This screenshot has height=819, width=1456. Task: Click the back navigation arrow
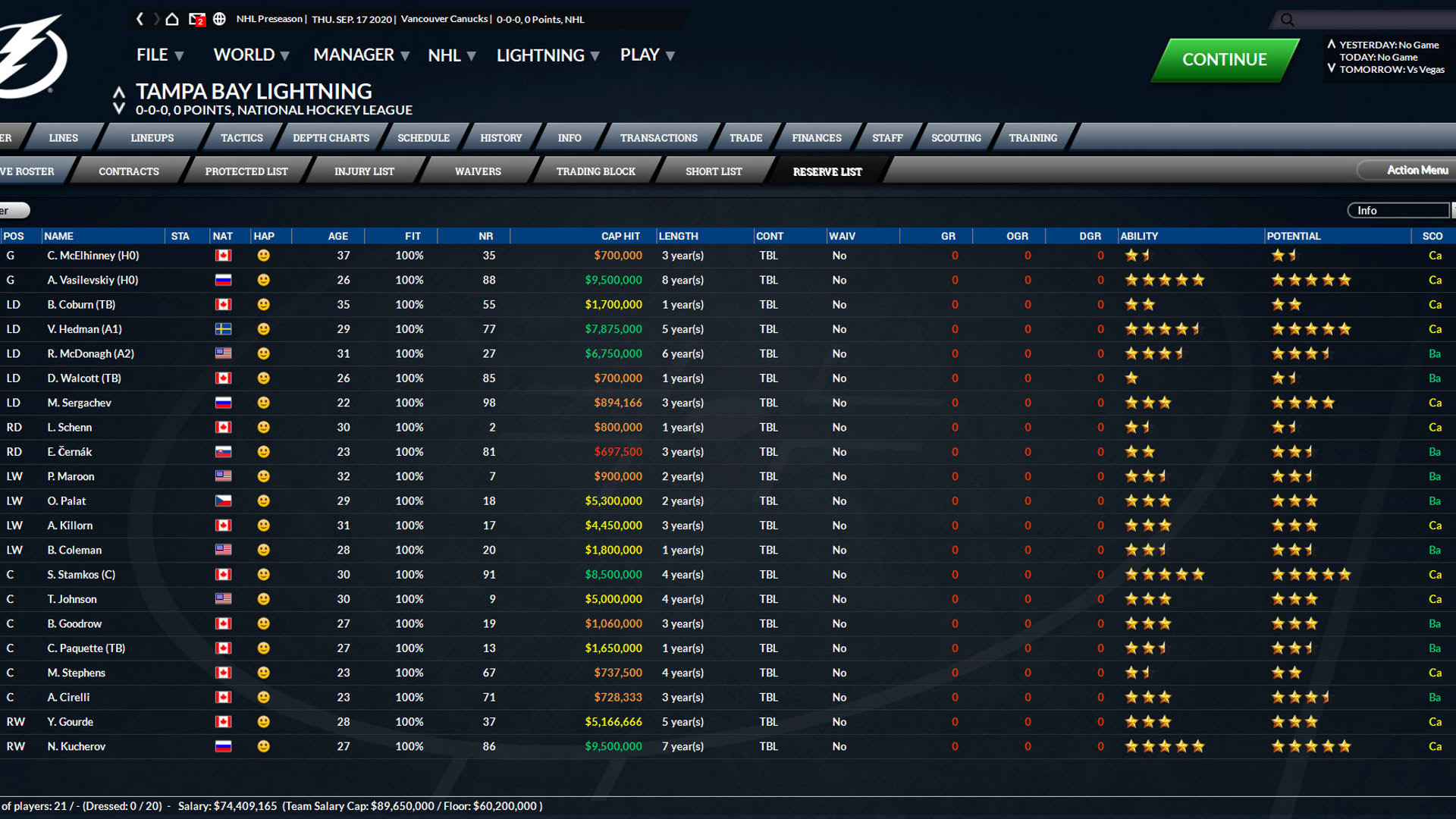click(x=140, y=19)
